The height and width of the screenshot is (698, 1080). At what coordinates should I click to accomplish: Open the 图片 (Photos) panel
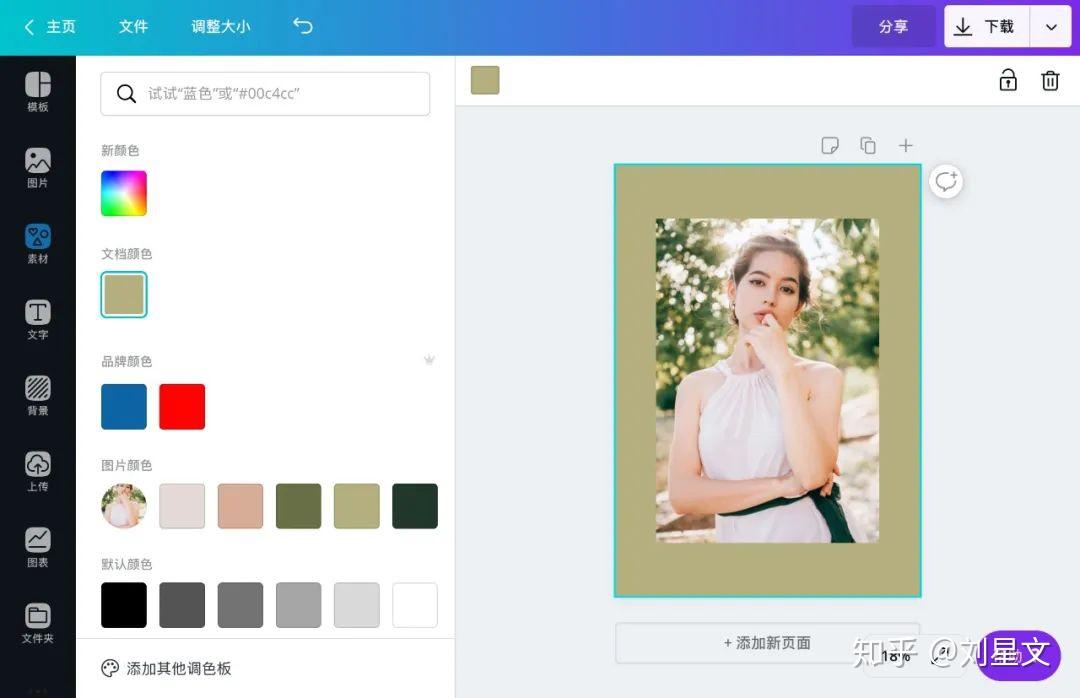(37, 166)
